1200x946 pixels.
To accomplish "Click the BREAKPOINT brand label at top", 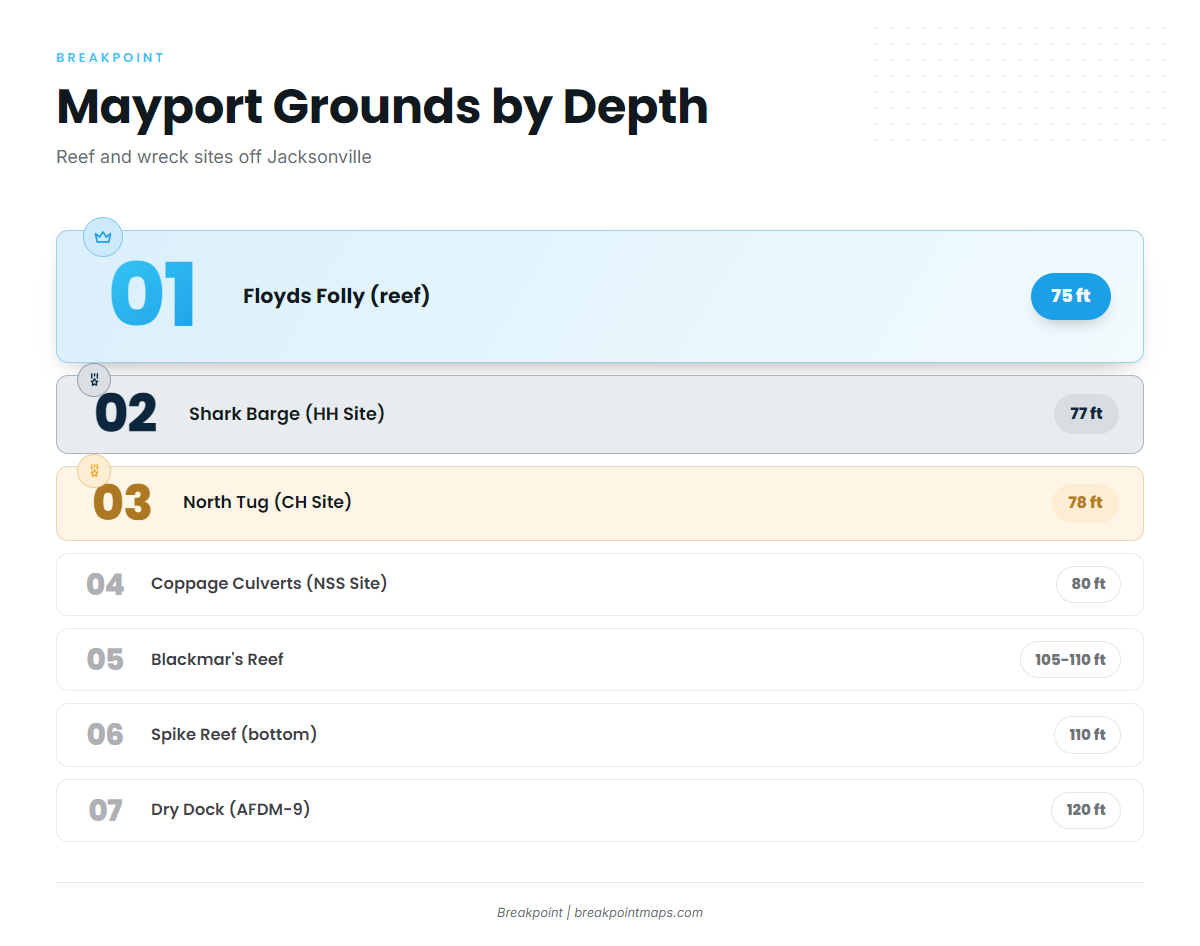I will coord(110,58).
